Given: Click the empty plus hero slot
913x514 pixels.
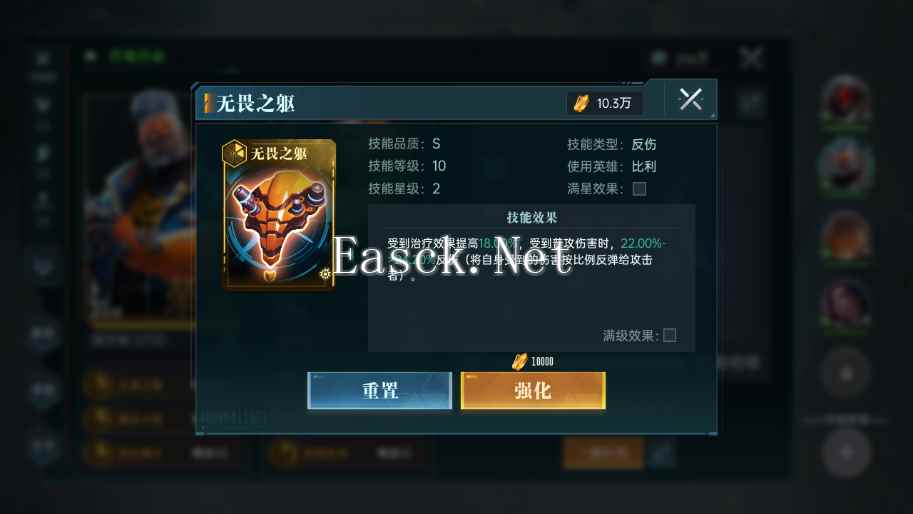Looking at the screenshot, I should 845,373.
